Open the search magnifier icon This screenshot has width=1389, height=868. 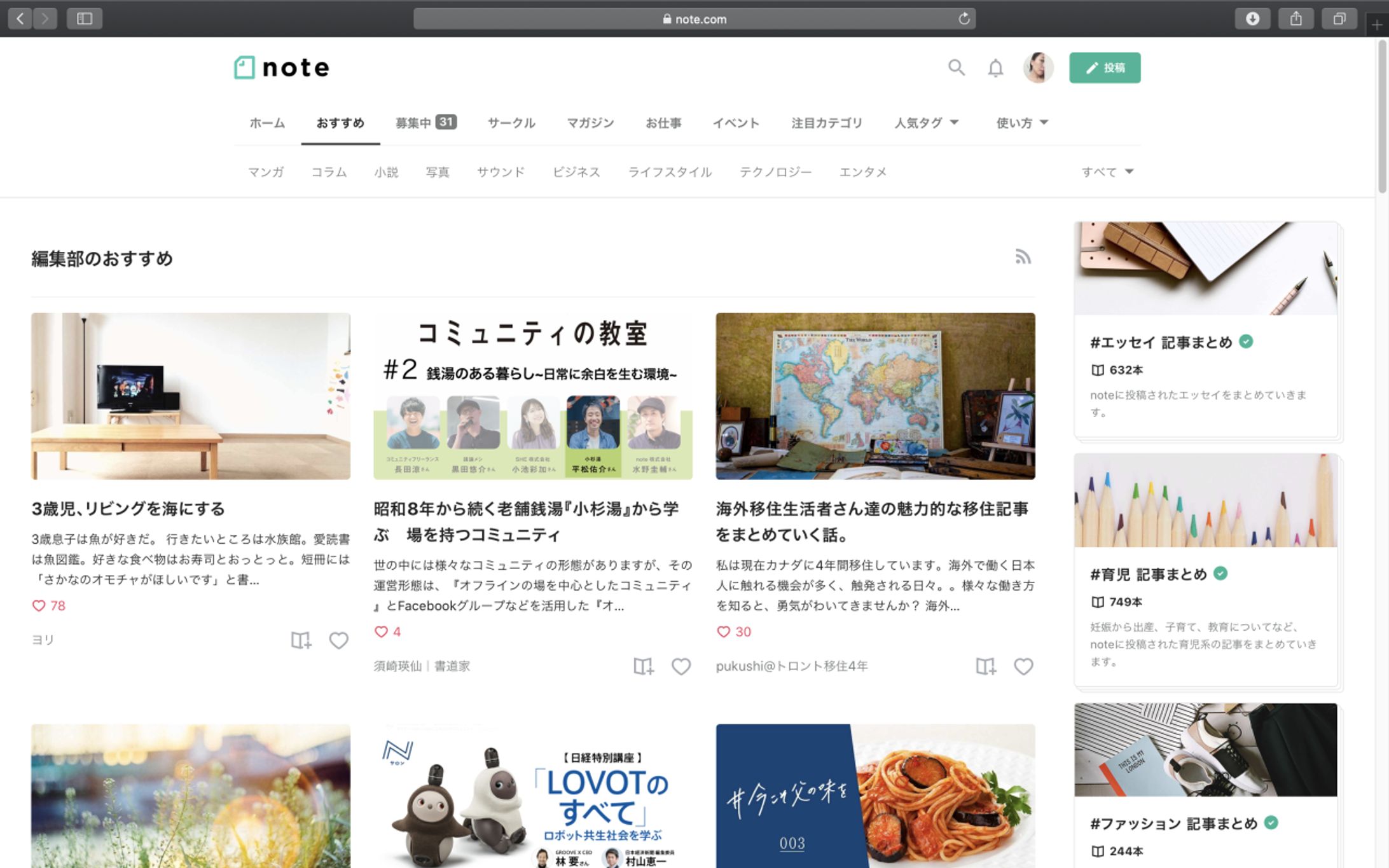[x=957, y=67]
